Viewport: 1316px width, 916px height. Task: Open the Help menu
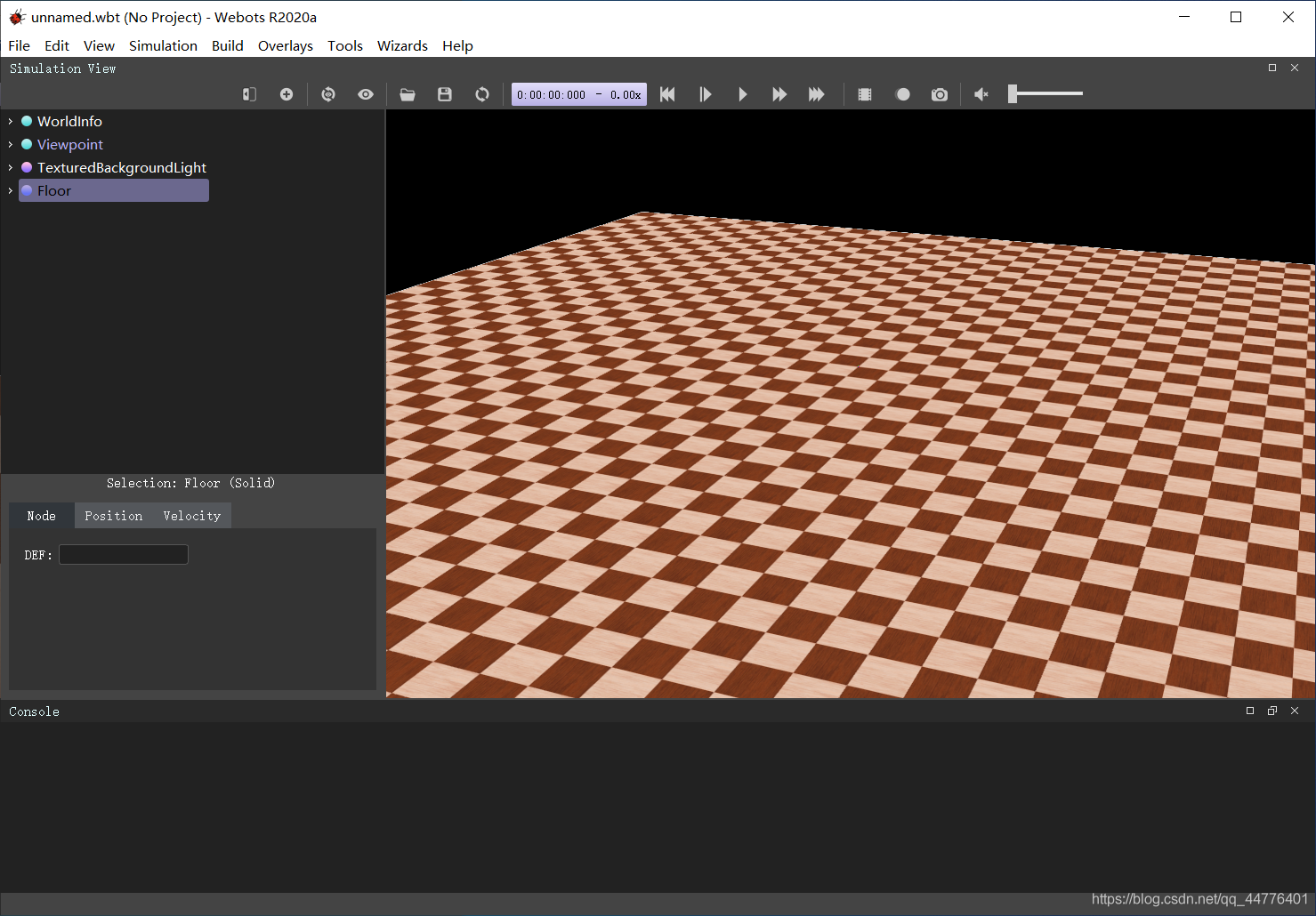coord(457,45)
